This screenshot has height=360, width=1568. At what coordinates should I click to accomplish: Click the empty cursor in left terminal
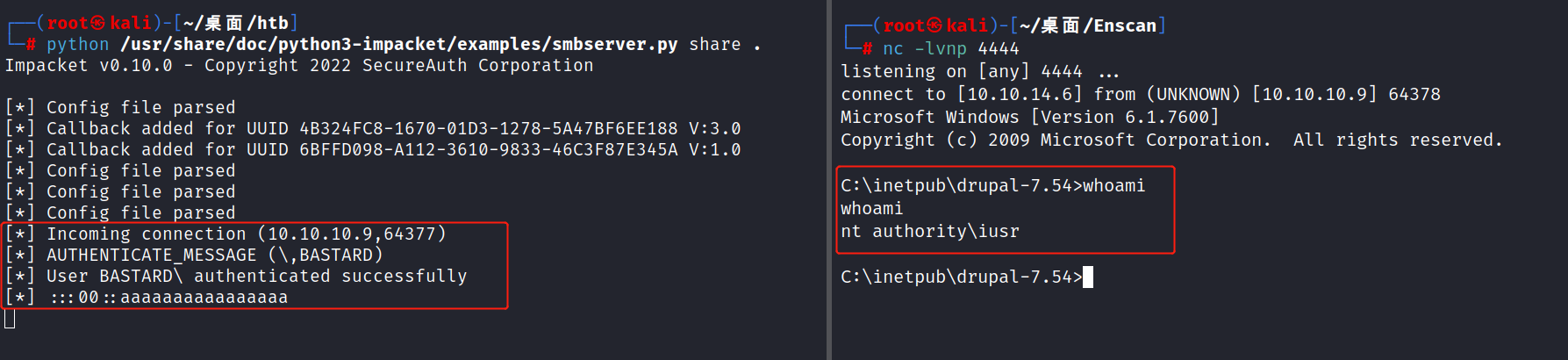pos(10,318)
